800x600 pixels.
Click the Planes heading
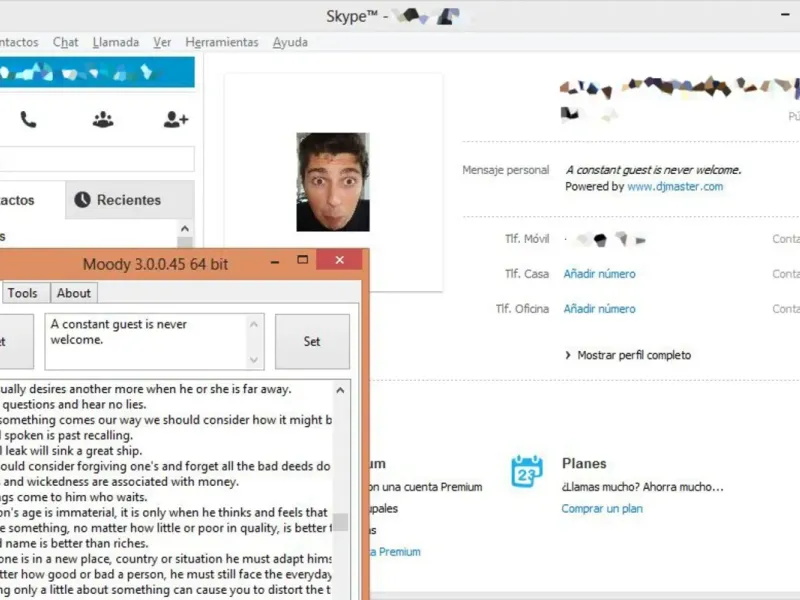pyautogui.click(x=584, y=463)
